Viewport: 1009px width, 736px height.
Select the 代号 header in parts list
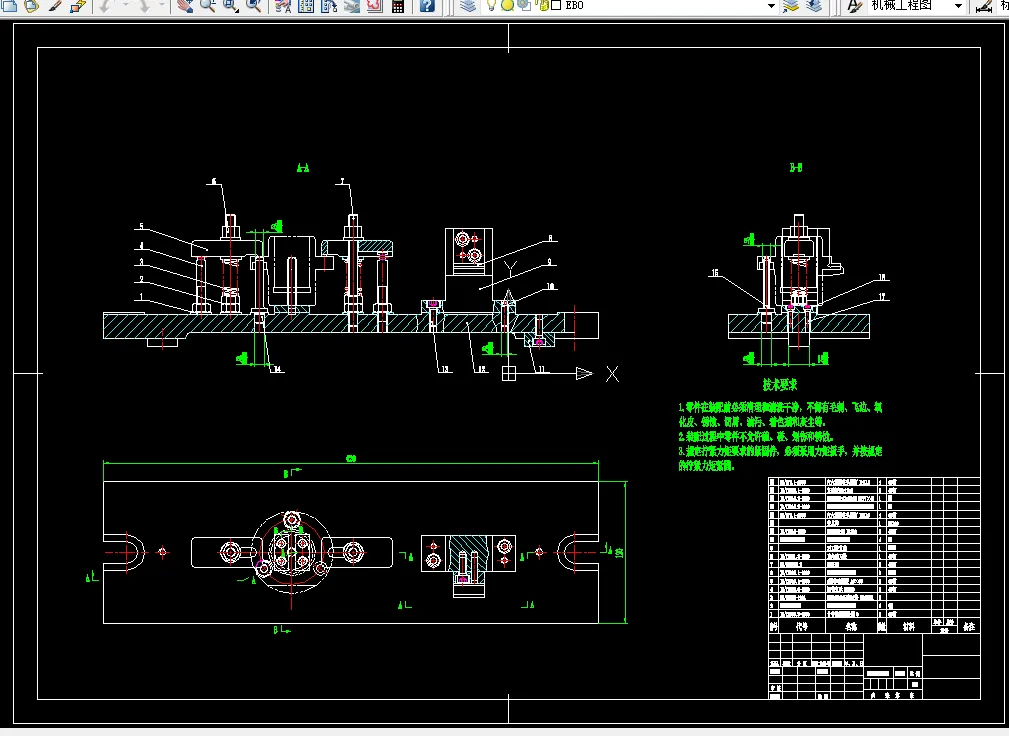(802, 626)
